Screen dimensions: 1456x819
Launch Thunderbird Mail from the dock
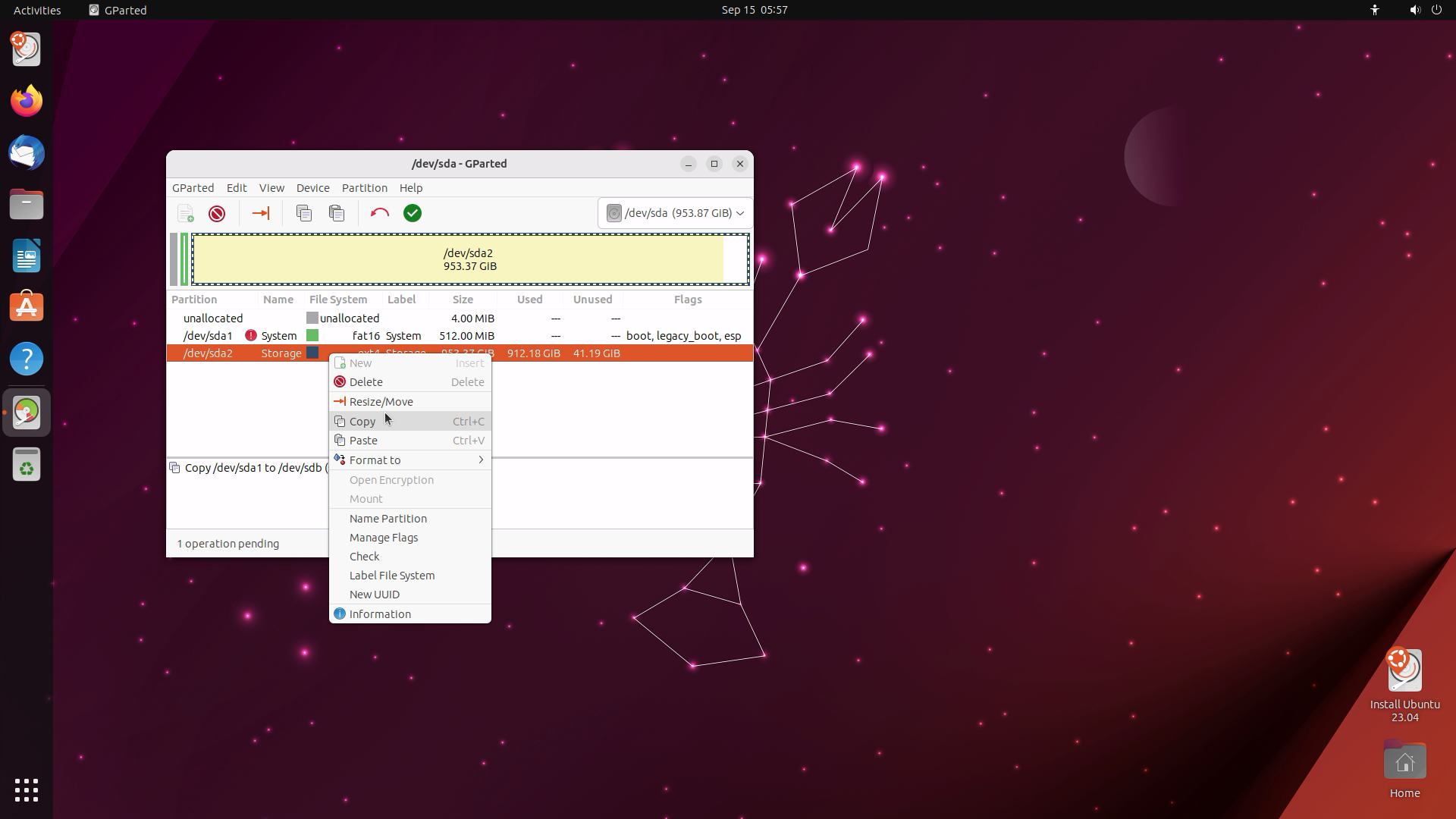tap(27, 152)
